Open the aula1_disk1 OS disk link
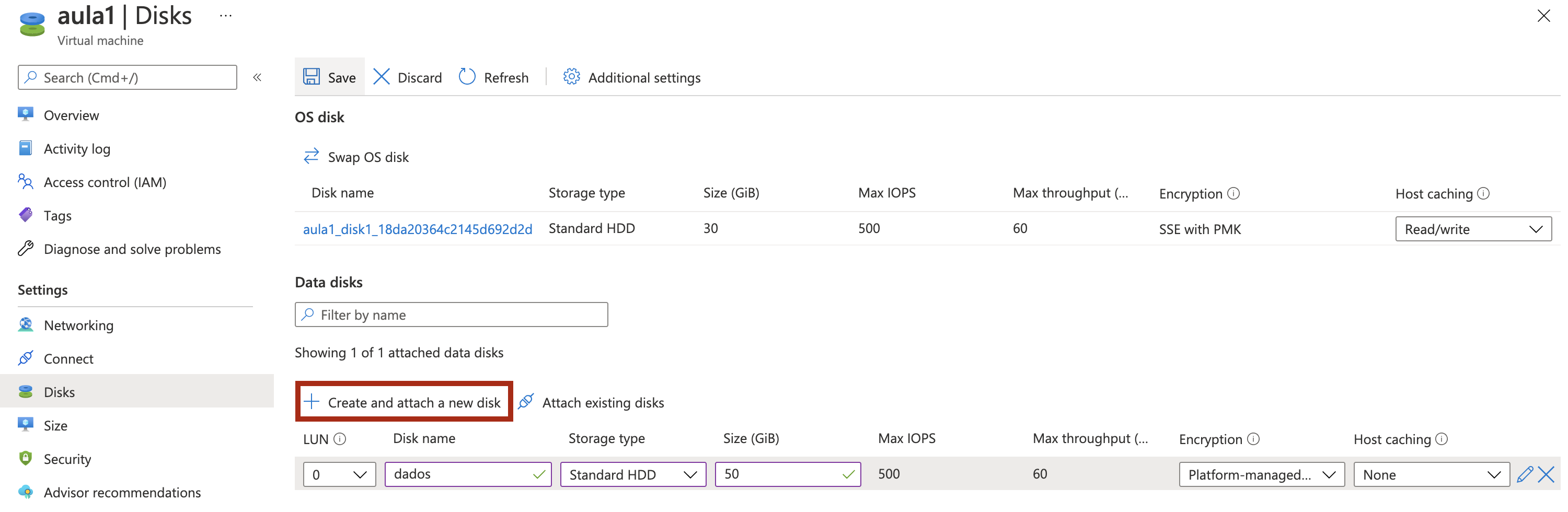 point(418,229)
